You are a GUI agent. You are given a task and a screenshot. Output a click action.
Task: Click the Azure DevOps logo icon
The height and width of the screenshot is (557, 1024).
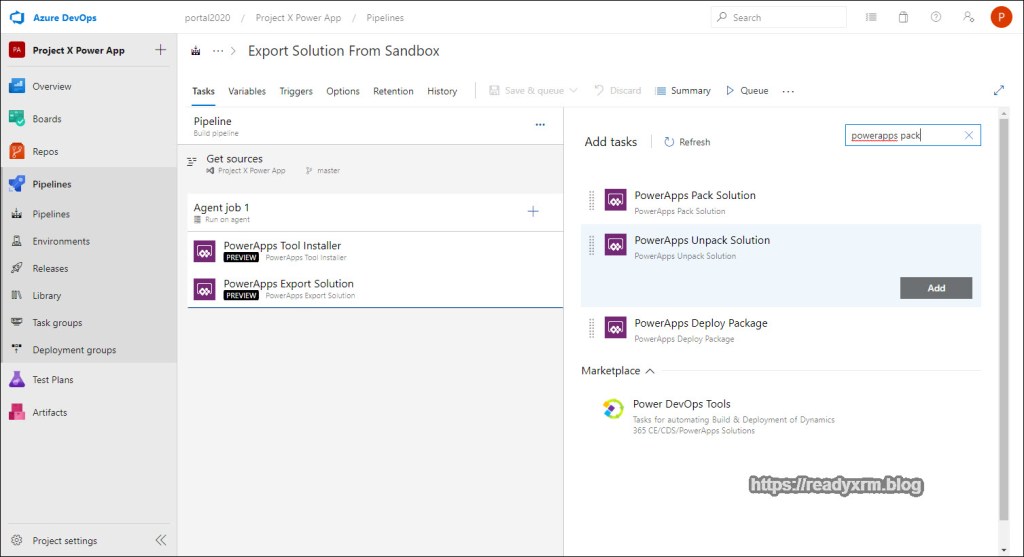tap(17, 17)
